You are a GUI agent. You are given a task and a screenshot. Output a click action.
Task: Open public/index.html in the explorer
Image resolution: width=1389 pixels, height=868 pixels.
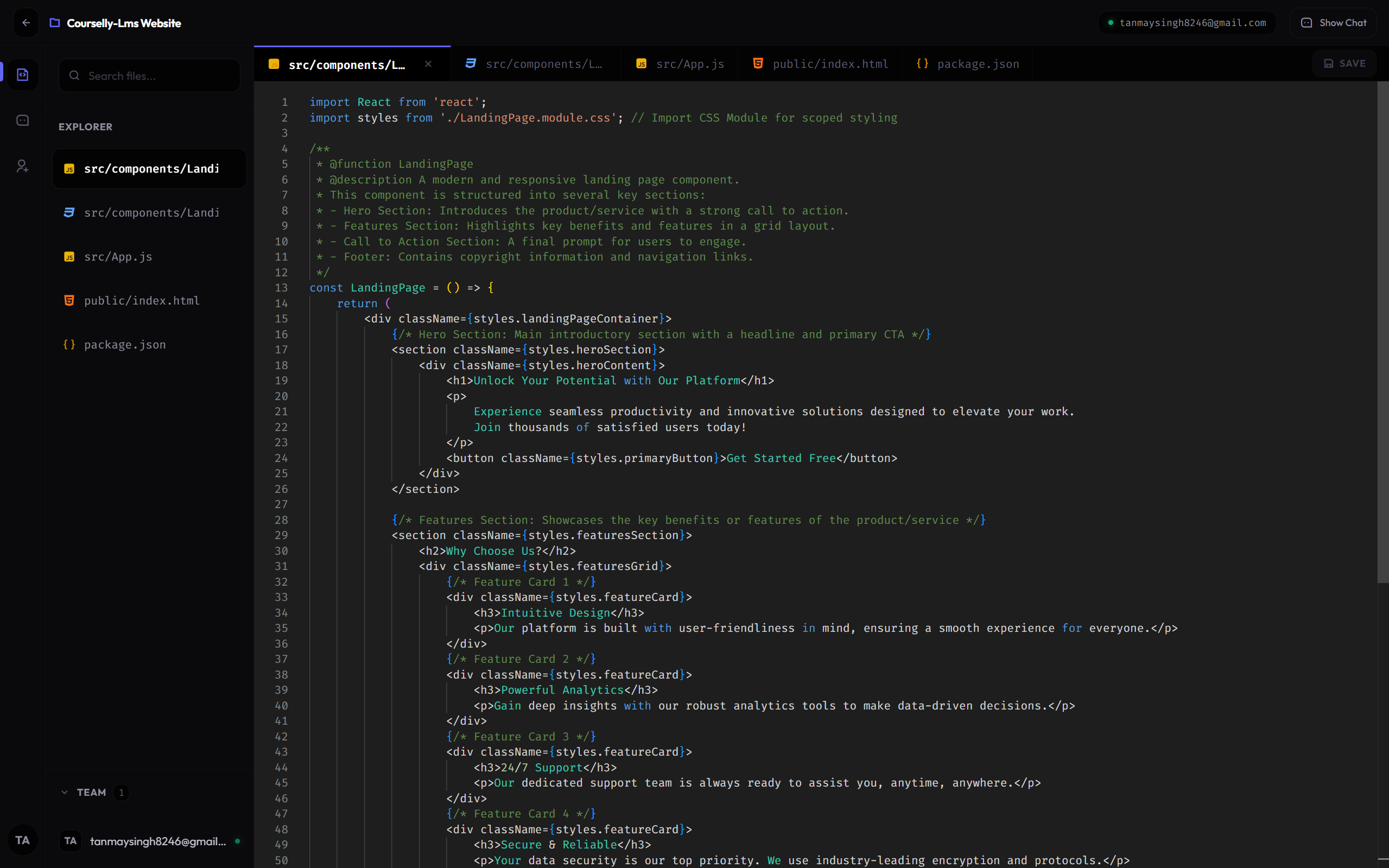point(149,301)
